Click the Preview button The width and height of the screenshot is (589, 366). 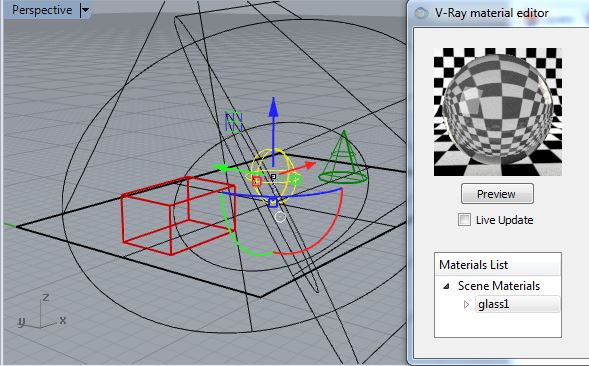coord(497,194)
